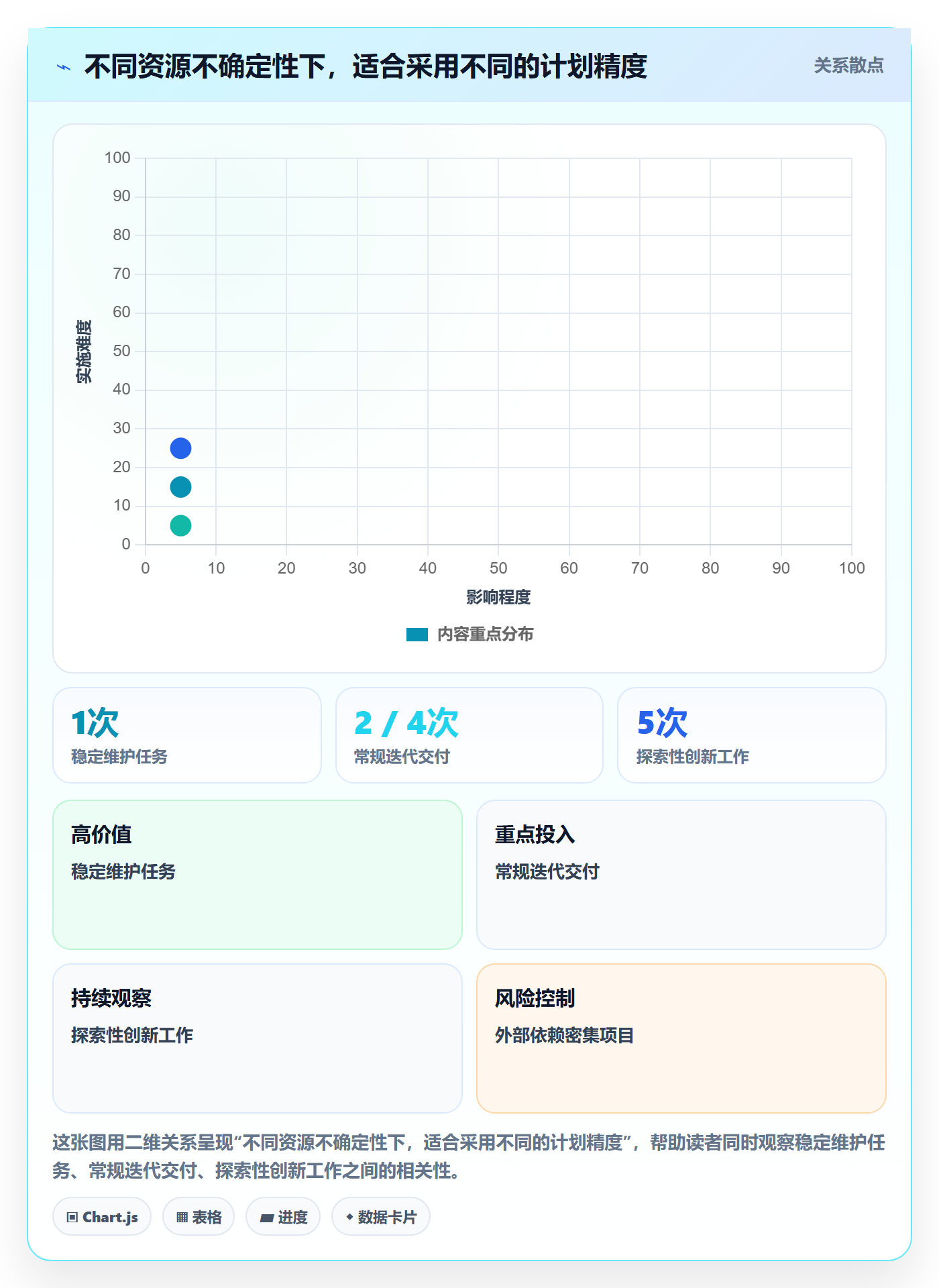Click the 关系散点 label in the header
939x1288 pixels.
point(848,66)
